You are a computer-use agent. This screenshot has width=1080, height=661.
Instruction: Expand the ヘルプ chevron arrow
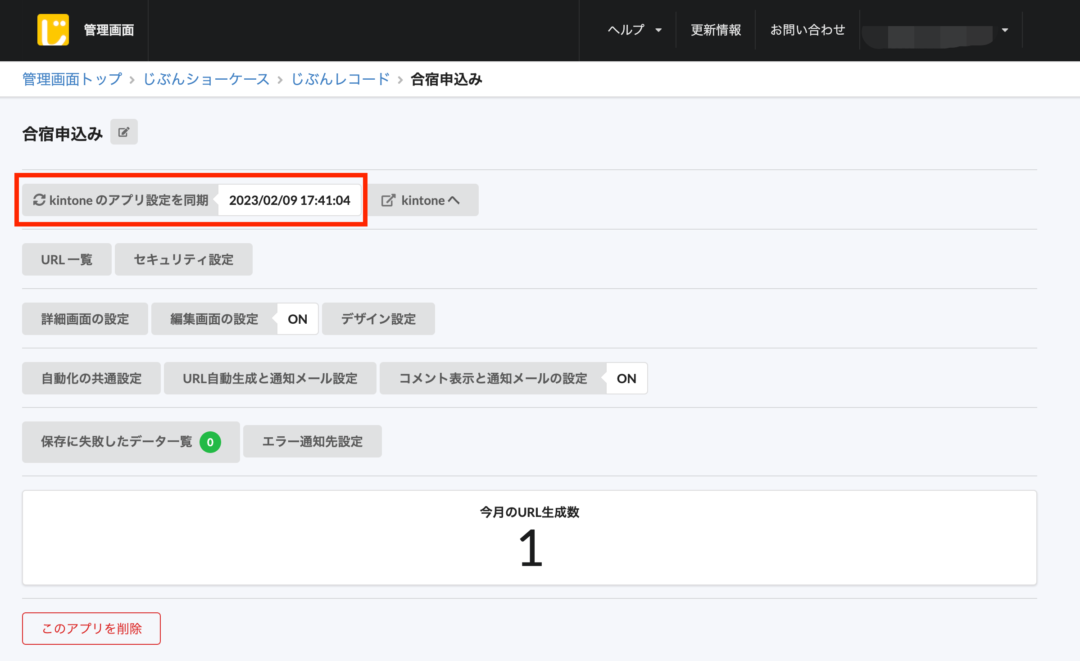[x=659, y=30]
